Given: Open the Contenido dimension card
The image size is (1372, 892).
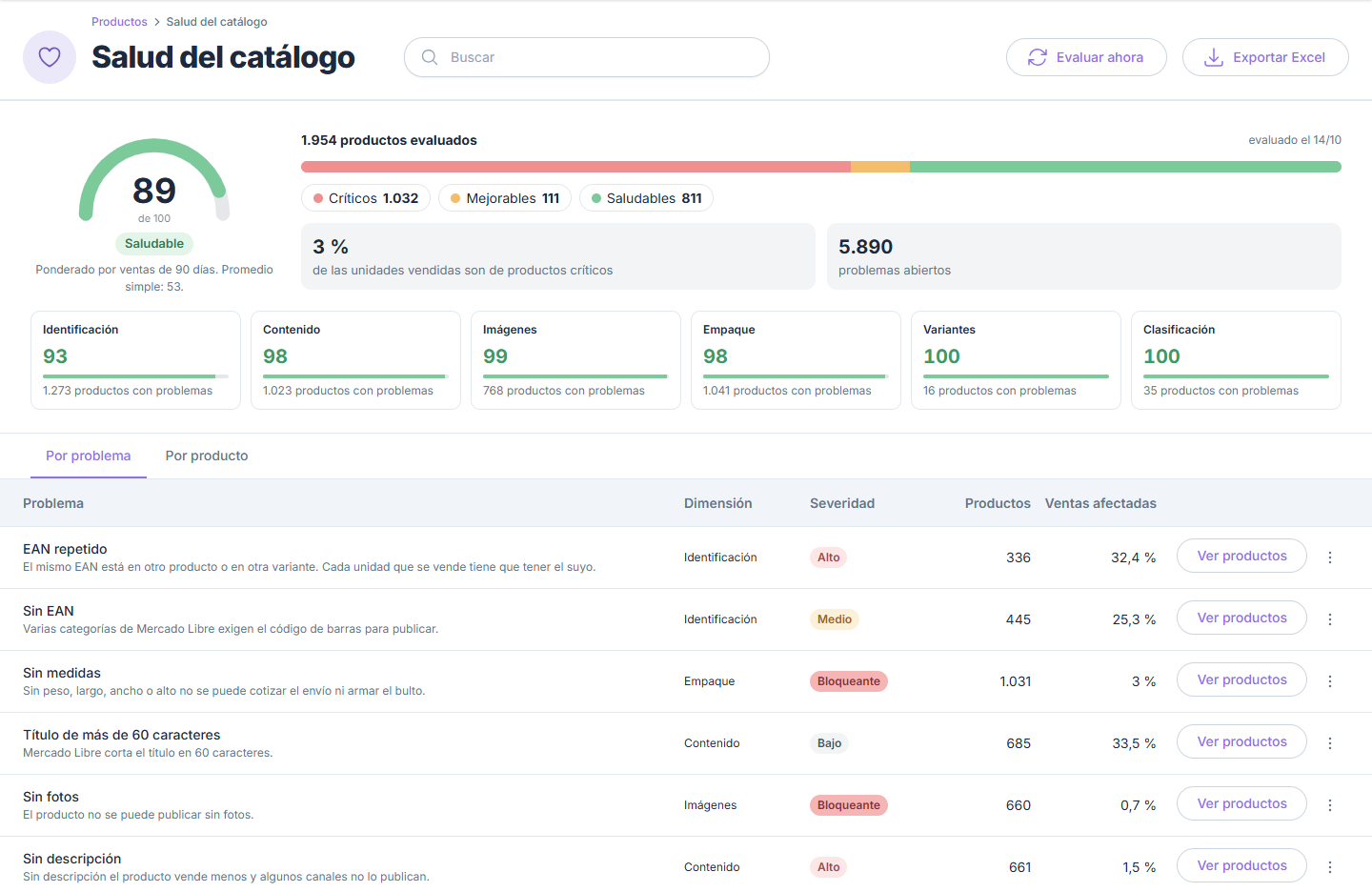Looking at the screenshot, I should (x=355, y=360).
